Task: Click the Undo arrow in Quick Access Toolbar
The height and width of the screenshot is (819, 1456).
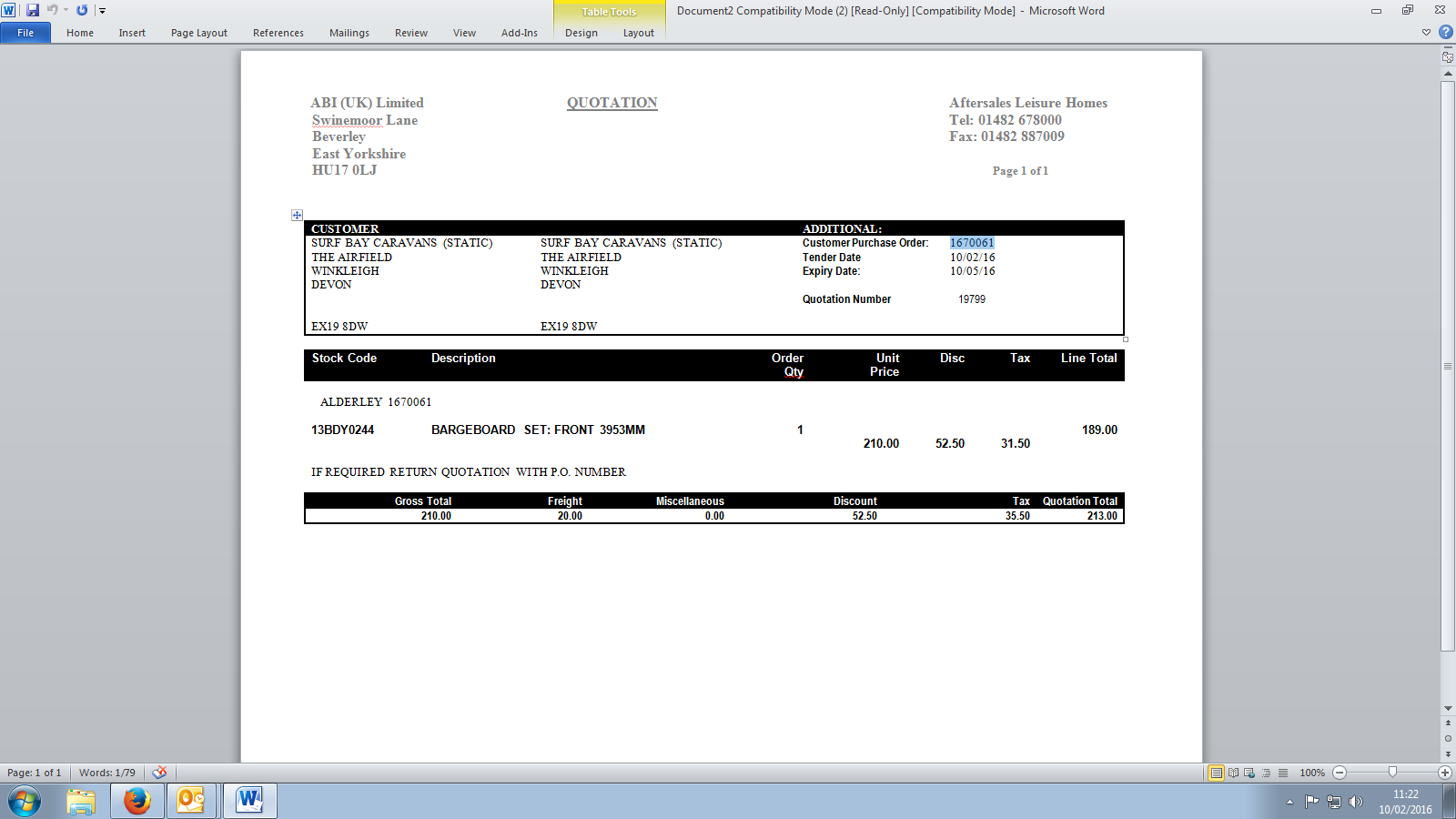Action: click(52, 10)
